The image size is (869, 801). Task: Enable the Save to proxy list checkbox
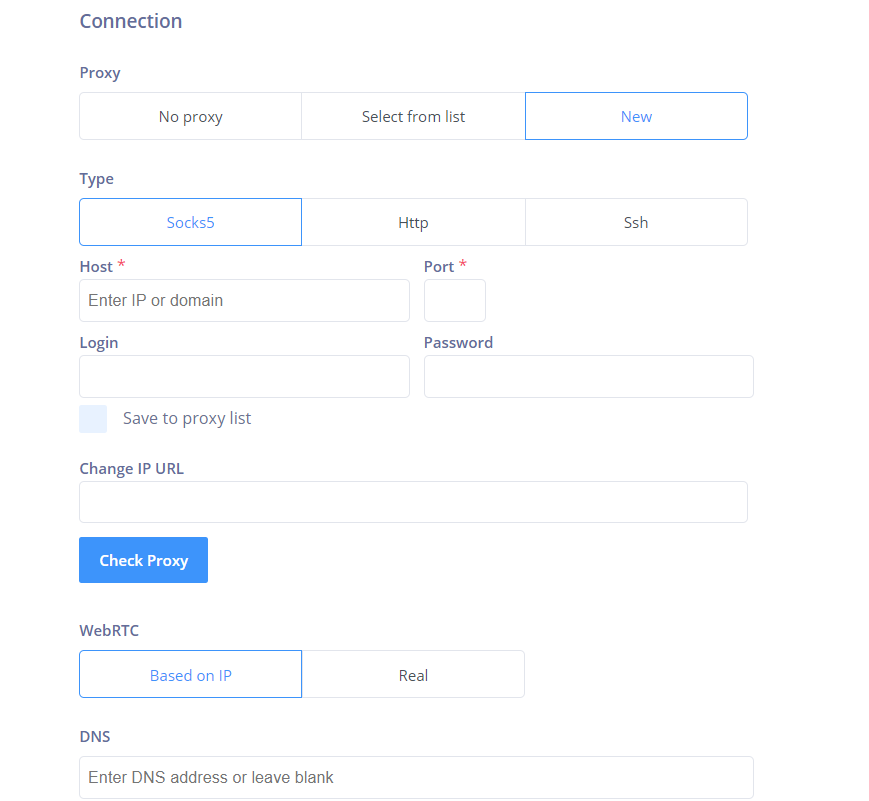(93, 419)
